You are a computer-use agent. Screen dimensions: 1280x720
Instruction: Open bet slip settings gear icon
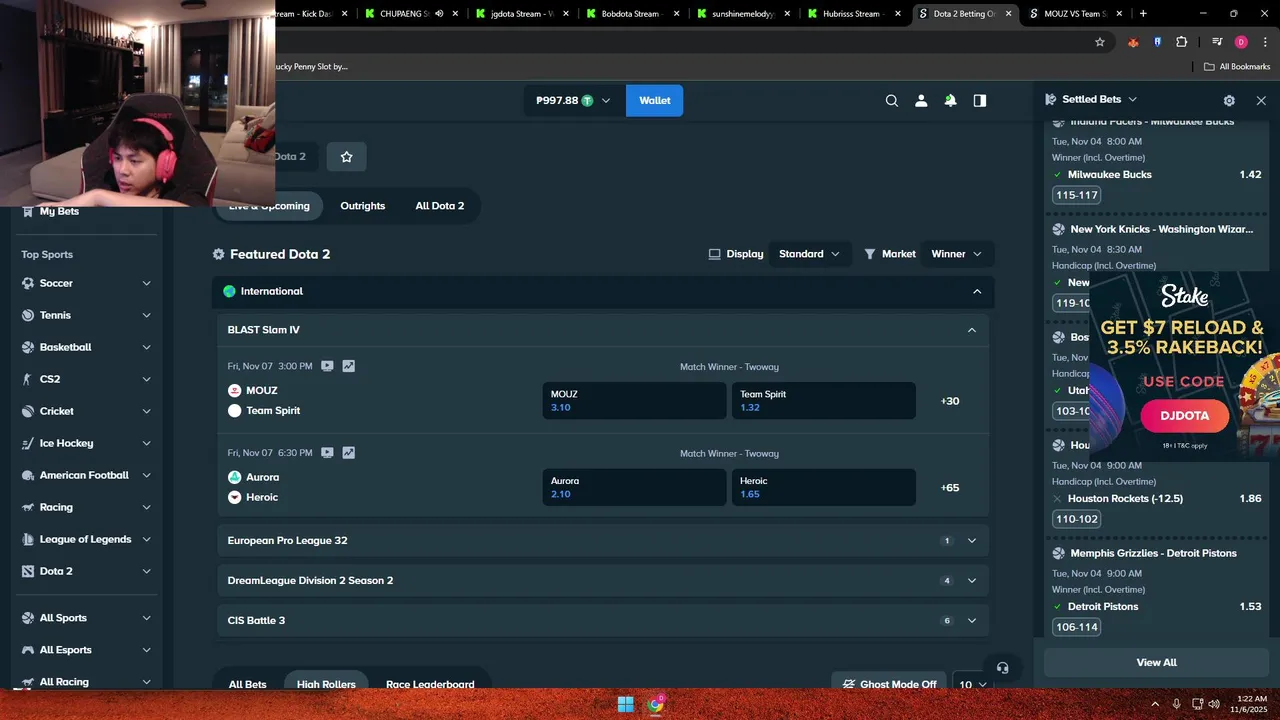click(x=1229, y=100)
